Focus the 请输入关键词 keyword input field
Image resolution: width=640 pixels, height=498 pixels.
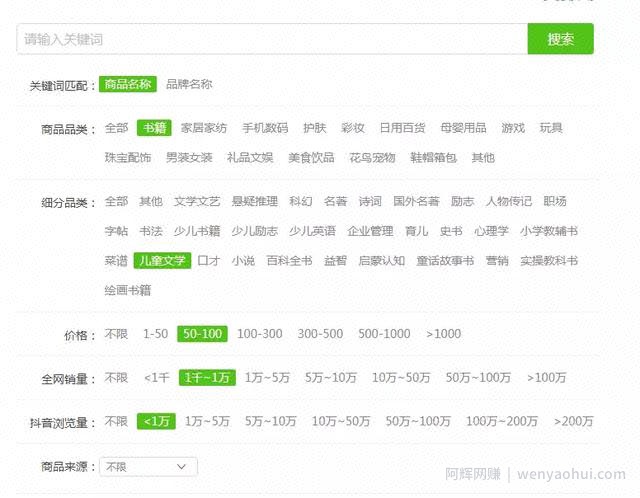coord(272,39)
